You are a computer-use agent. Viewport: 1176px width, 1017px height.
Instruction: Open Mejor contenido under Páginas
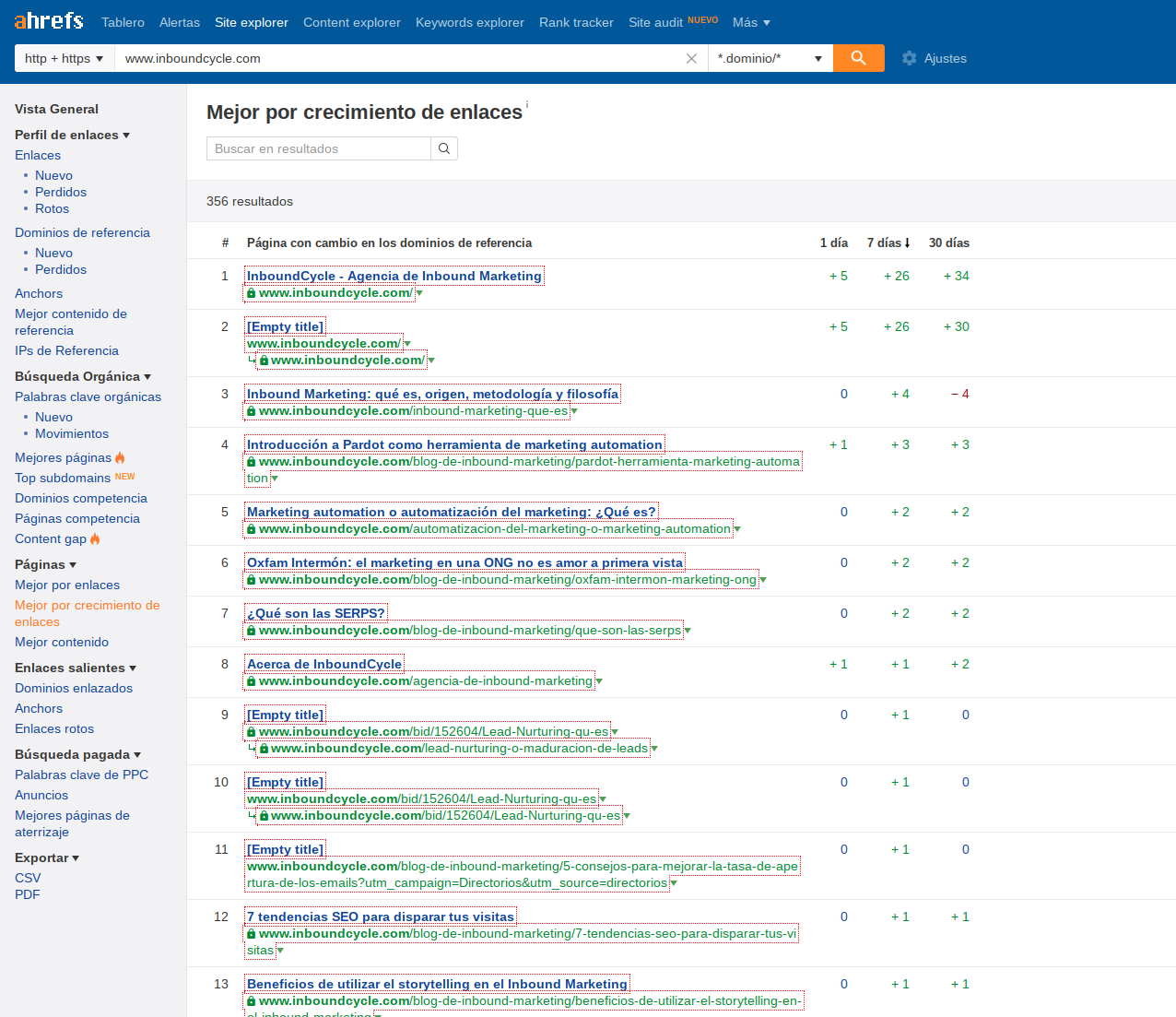click(62, 643)
